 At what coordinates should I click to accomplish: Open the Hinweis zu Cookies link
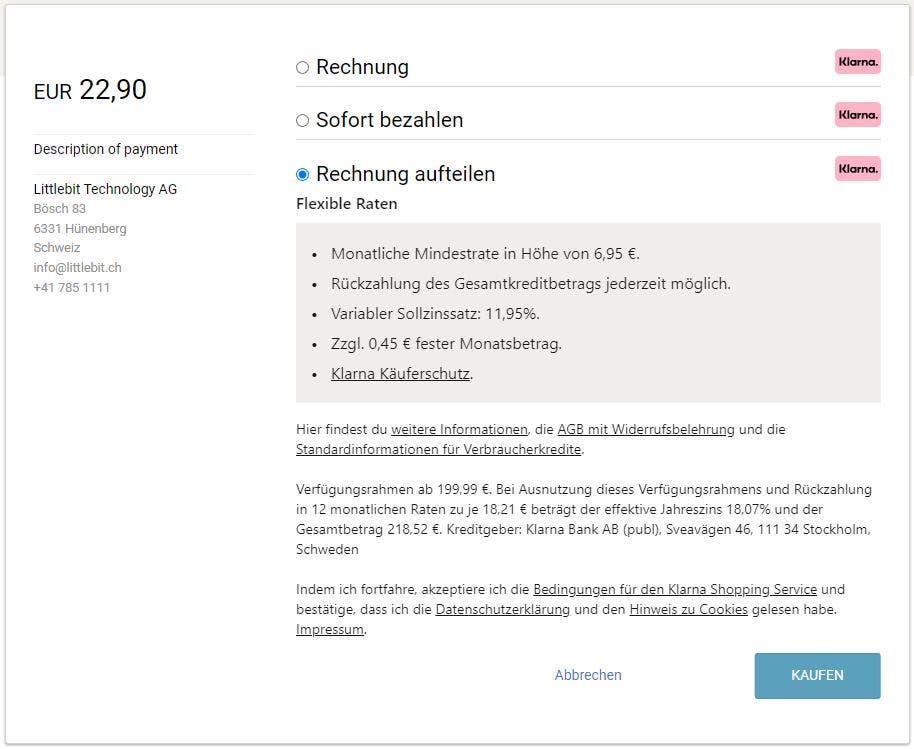[688, 610]
